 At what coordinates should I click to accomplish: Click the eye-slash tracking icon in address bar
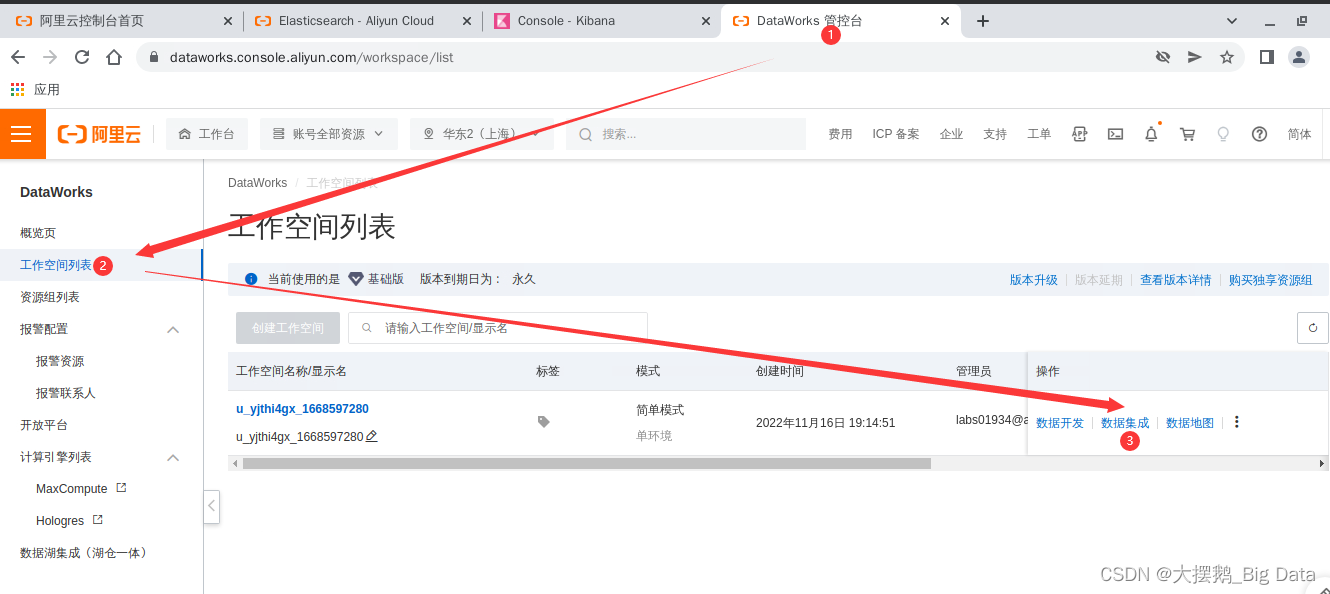(x=1162, y=57)
